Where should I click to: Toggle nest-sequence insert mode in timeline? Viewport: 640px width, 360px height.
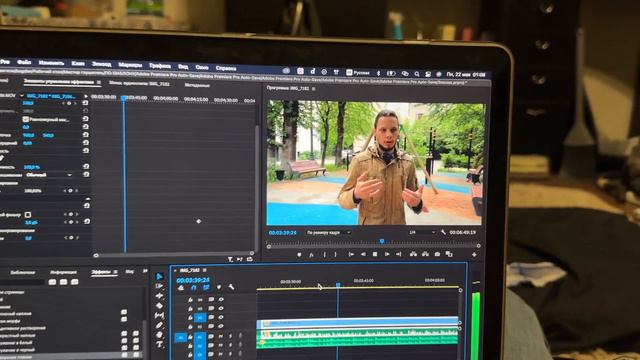click(181, 287)
